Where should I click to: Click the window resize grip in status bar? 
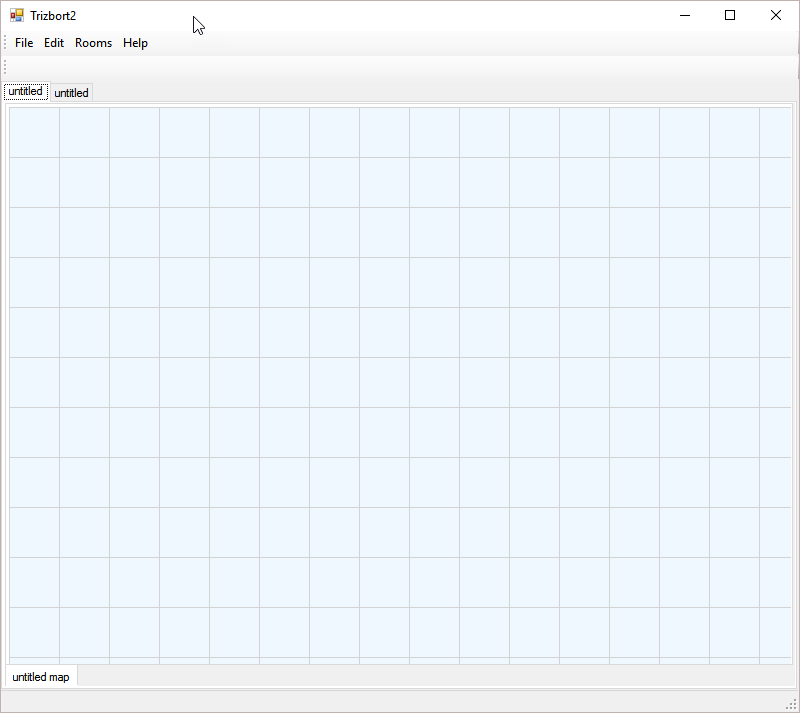[x=791, y=705]
